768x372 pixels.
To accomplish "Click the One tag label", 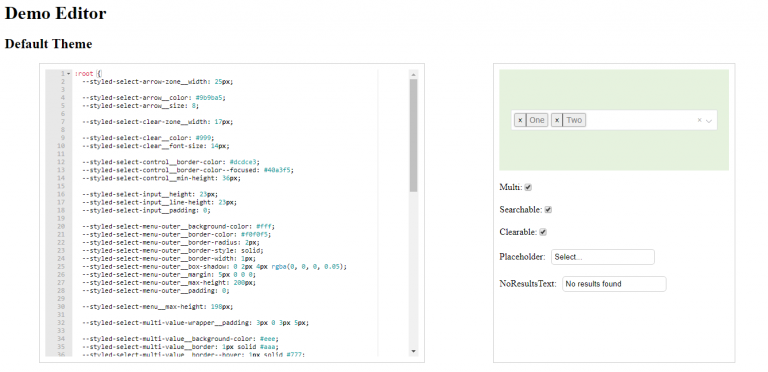I will click(537, 120).
